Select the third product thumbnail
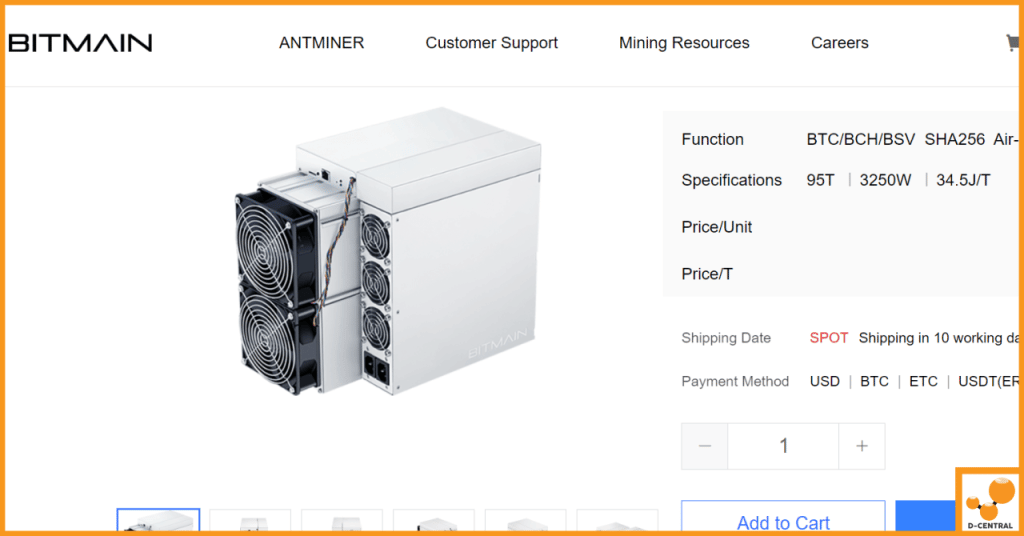Image resolution: width=1024 pixels, height=536 pixels. (x=342, y=521)
